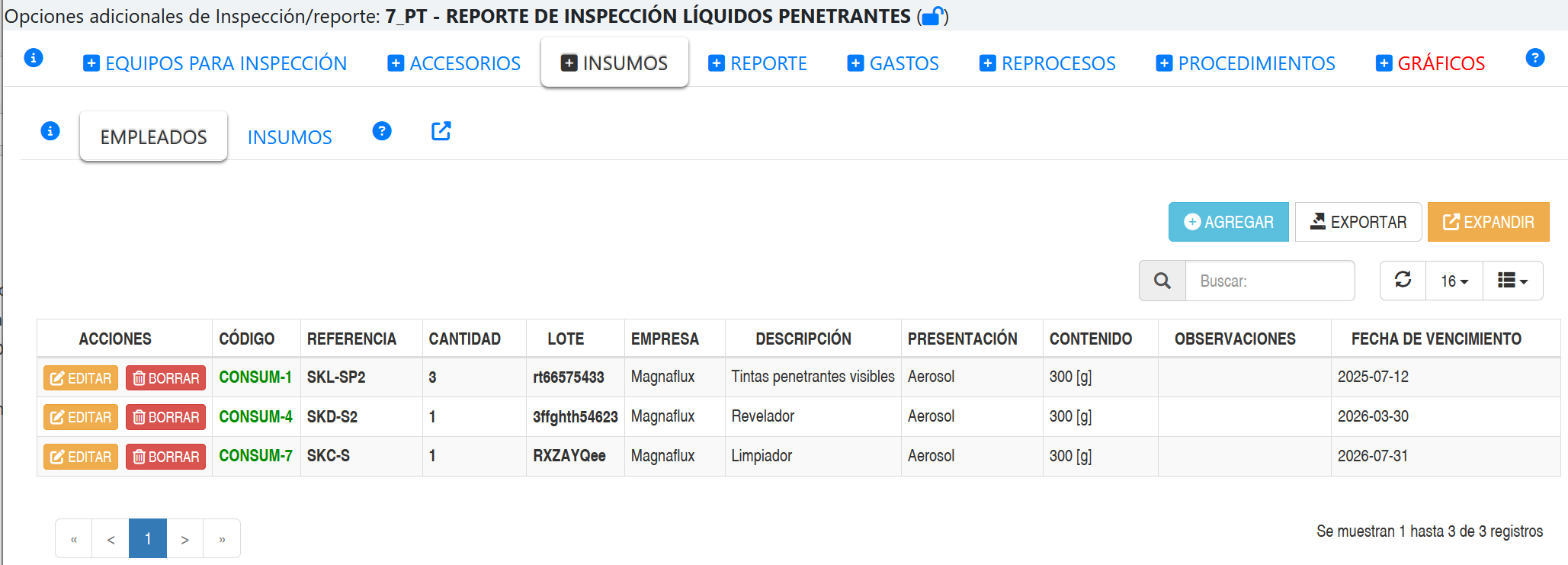Click the top-left info circle icon

[34, 58]
